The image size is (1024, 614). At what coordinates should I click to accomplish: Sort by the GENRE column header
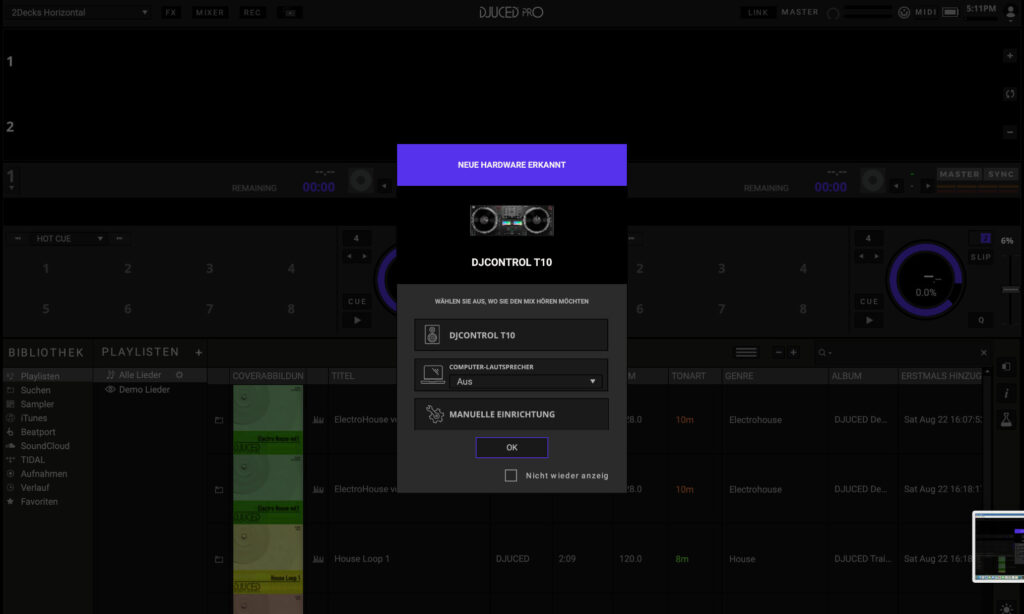coord(739,376)
